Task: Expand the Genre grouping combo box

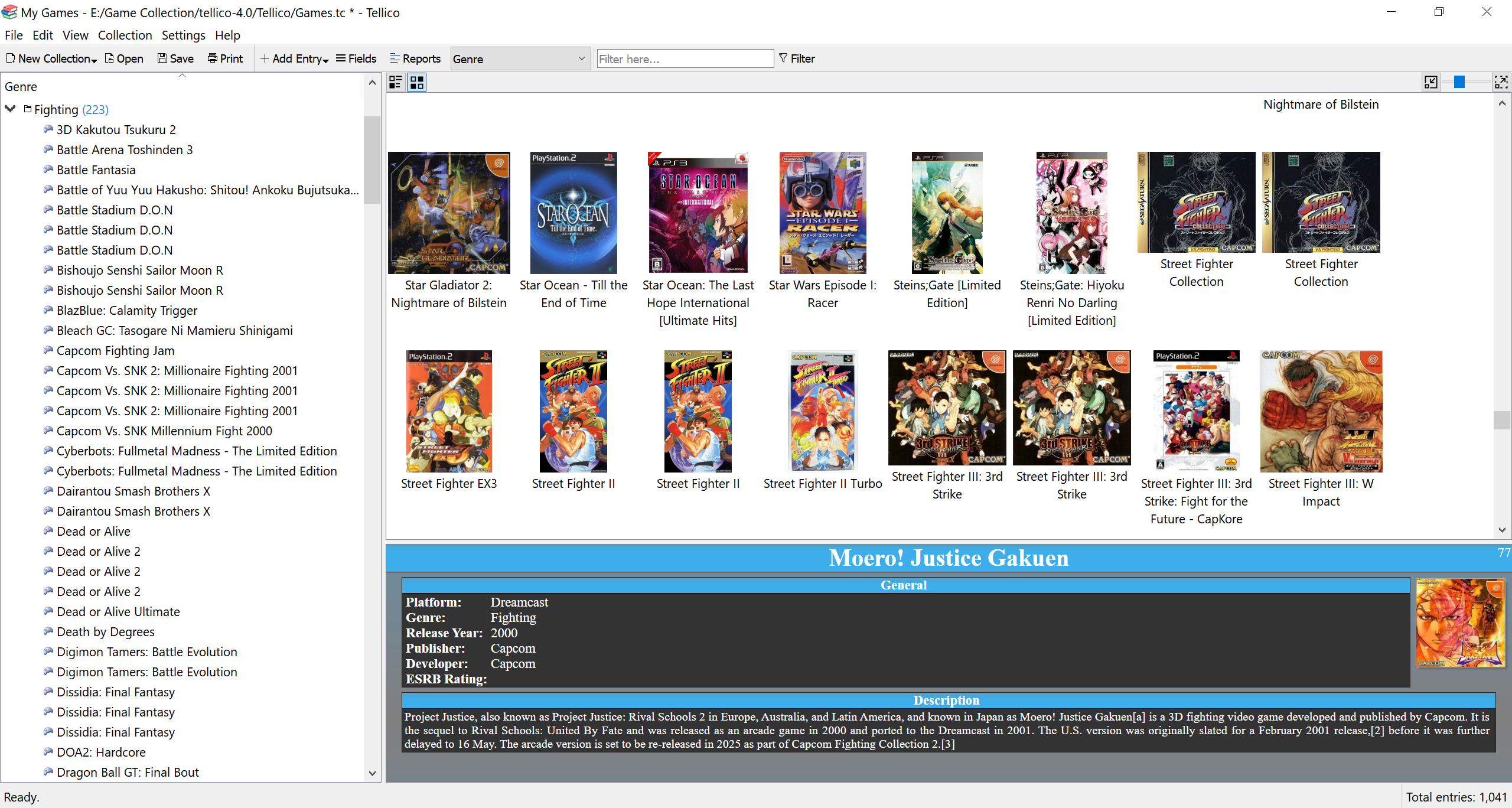Action: tap(520, 59)
